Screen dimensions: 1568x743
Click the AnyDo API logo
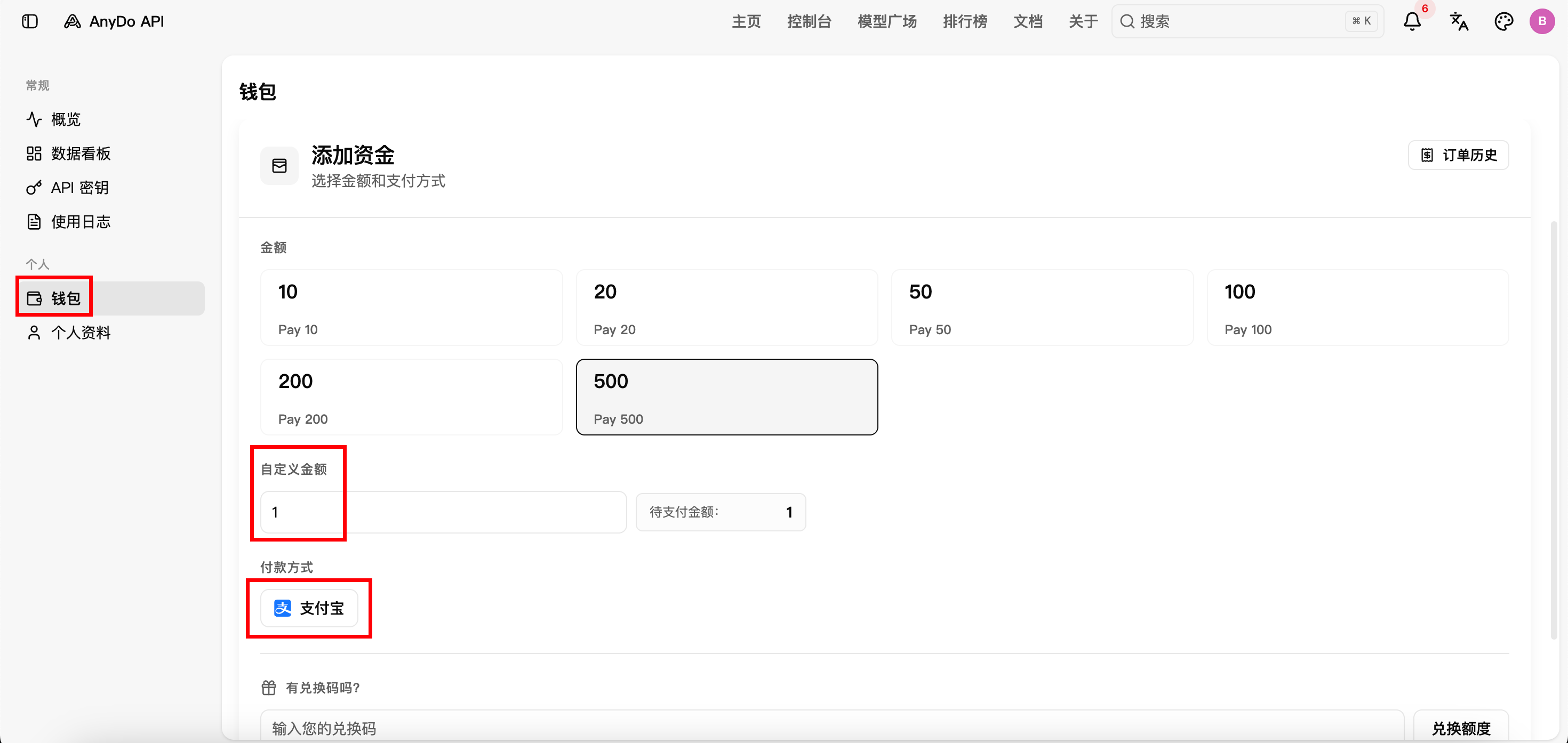114,22
